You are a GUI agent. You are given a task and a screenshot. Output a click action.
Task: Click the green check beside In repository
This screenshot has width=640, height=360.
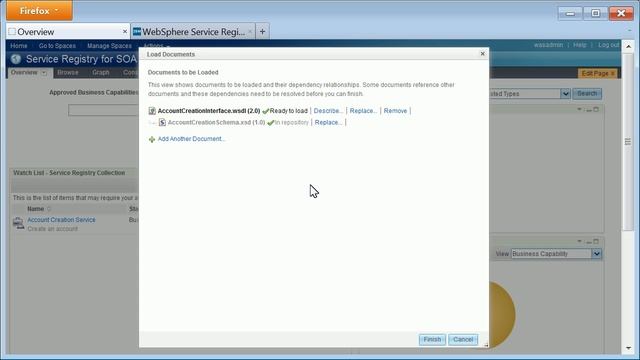point(271,122)
